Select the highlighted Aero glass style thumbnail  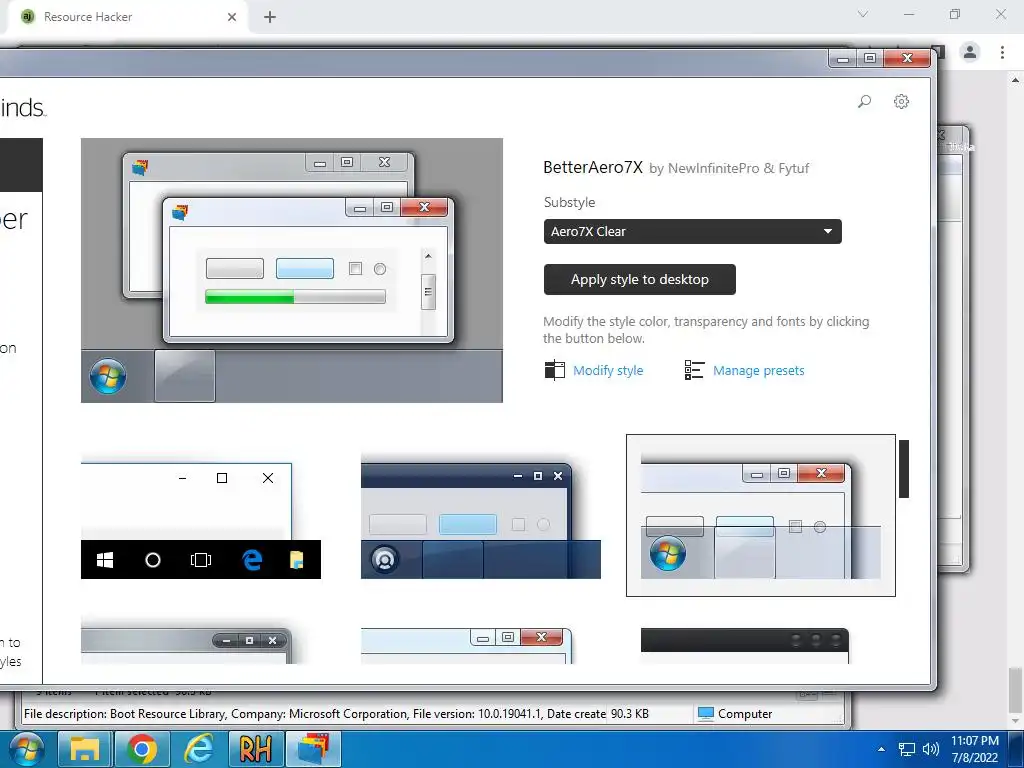pos(761,515)
